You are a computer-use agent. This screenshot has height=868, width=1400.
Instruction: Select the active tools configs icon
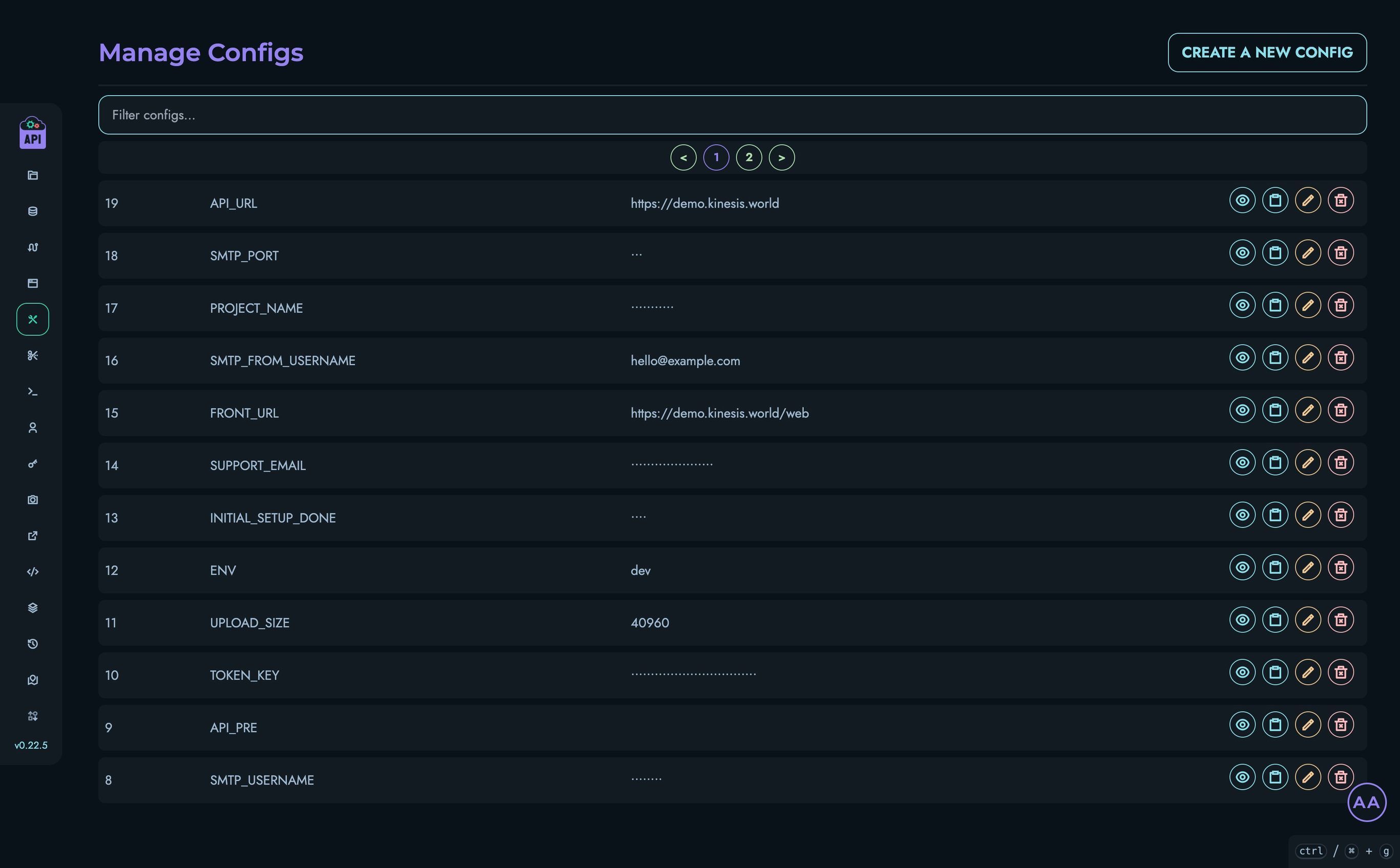(33, 319)
